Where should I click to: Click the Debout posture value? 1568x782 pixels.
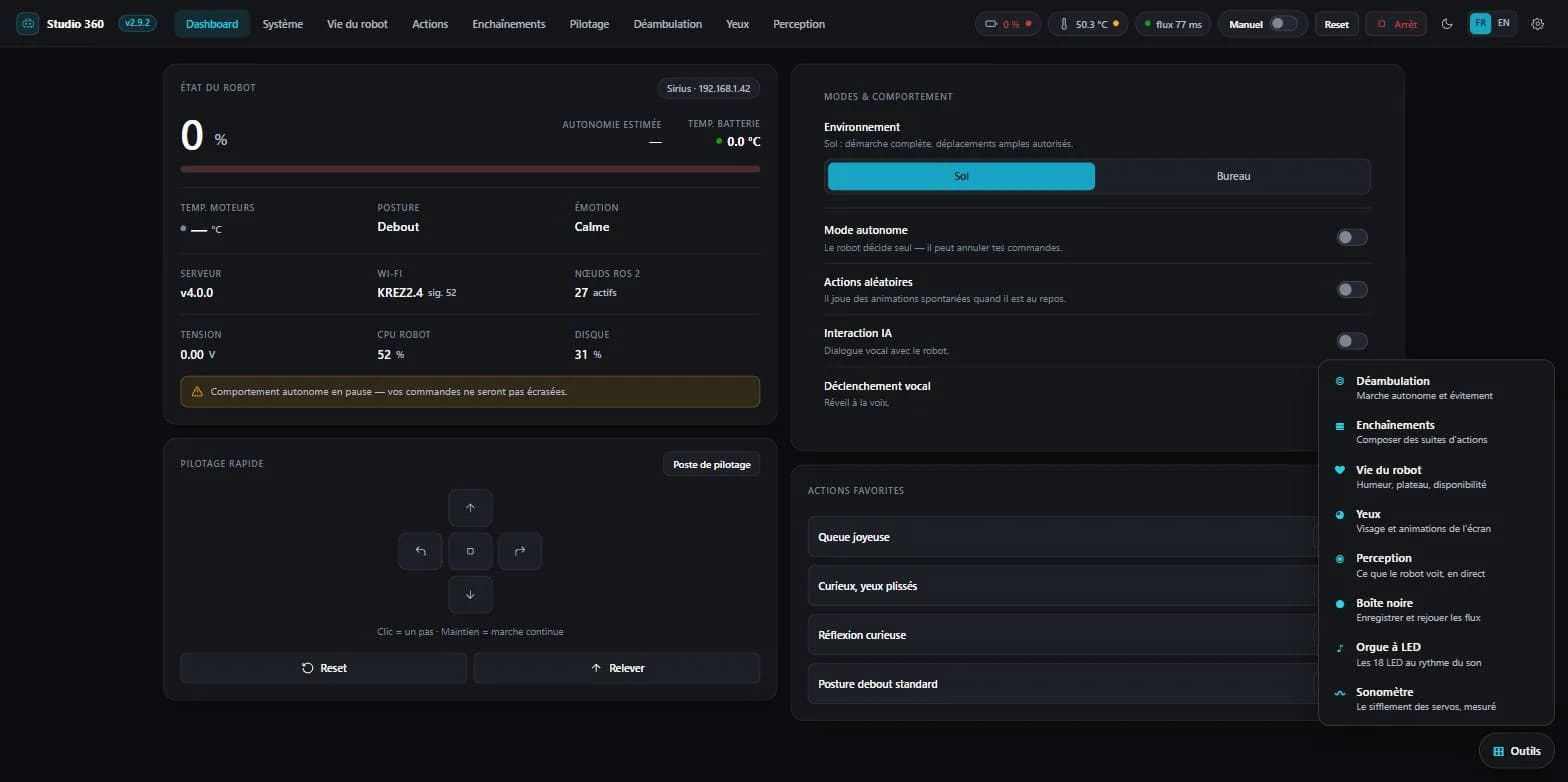pos(398,227)
